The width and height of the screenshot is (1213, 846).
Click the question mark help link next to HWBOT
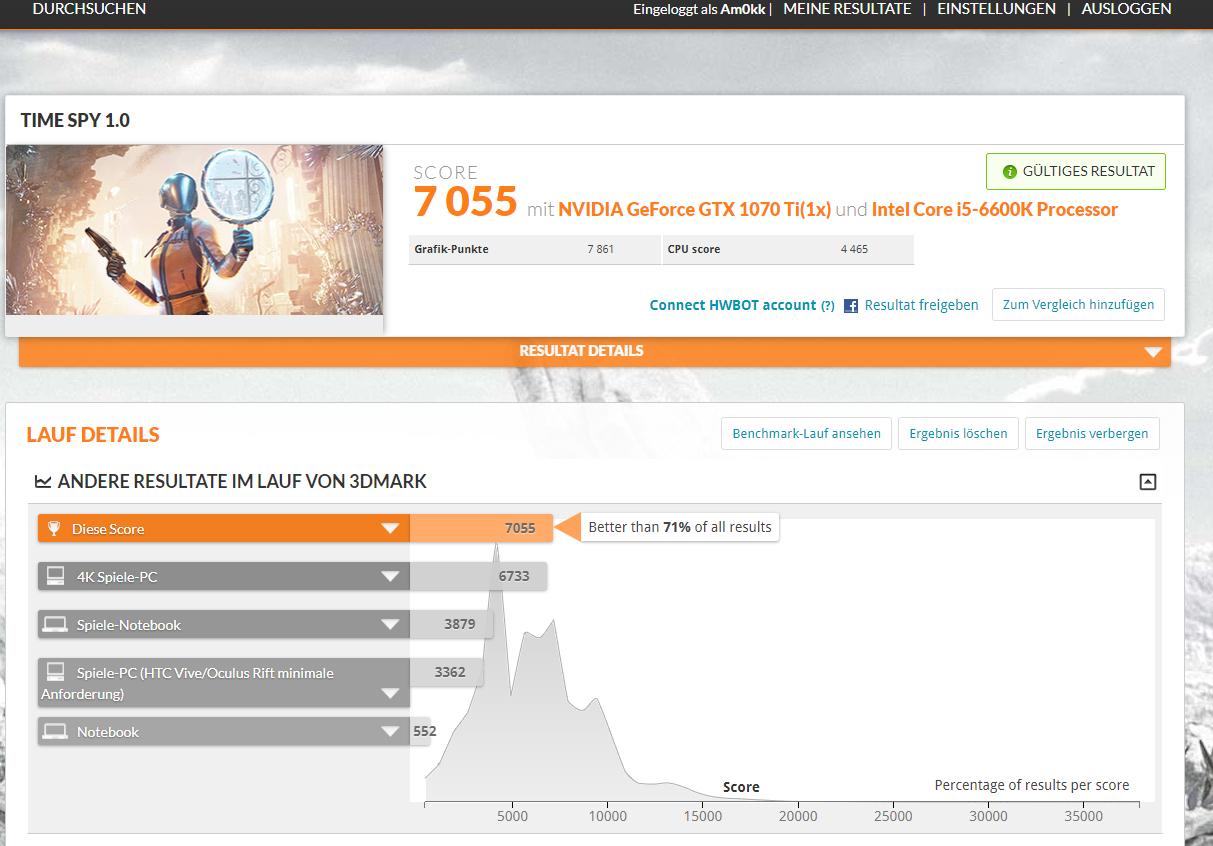click(827, 306)
